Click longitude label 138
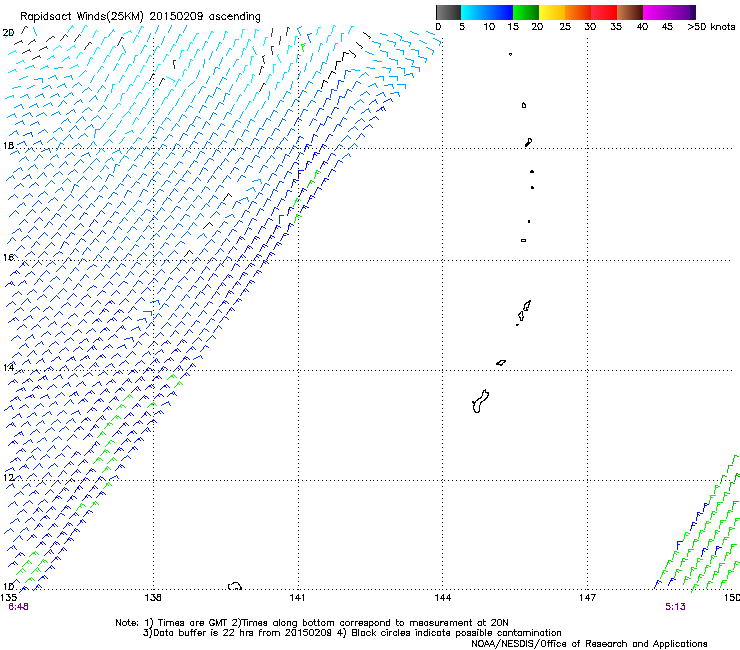Viewport: 740px width, 650px height. click(x=153, y=598)
